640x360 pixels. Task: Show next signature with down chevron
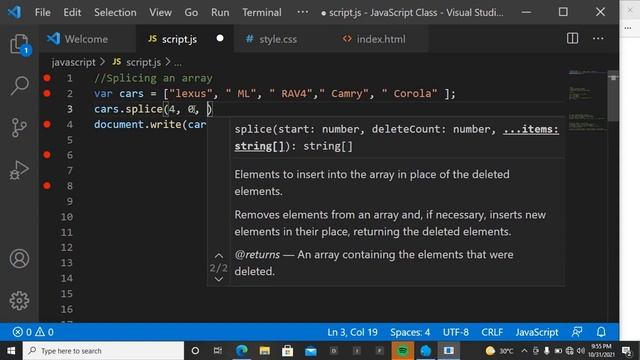pos(219,280)
